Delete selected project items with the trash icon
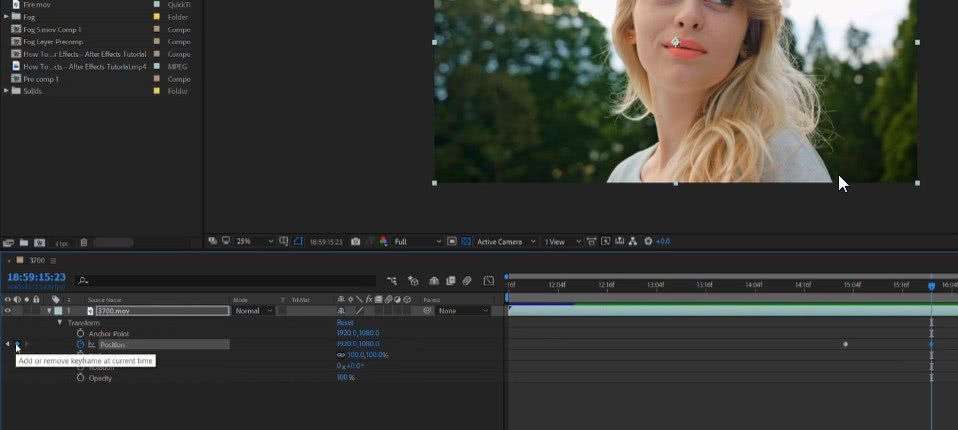Image resolution: width=958 pixels, height=430 pixels. [x=84, y=242]
